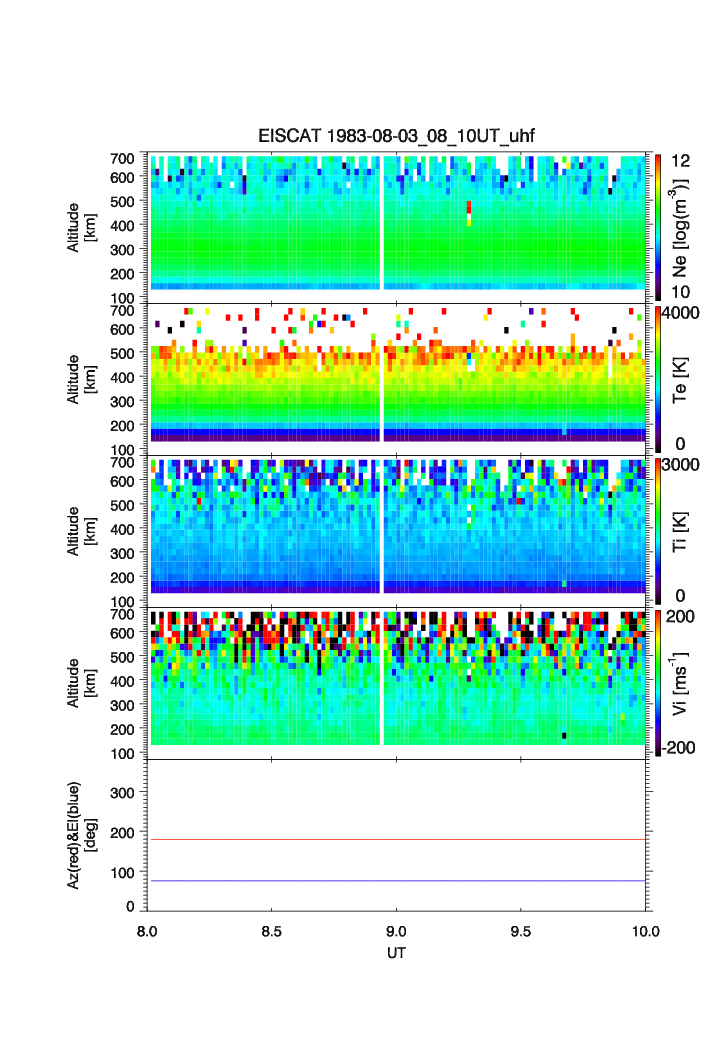
Task: Click the 8.5 tick label on UT axis
Action: point(272,930)
